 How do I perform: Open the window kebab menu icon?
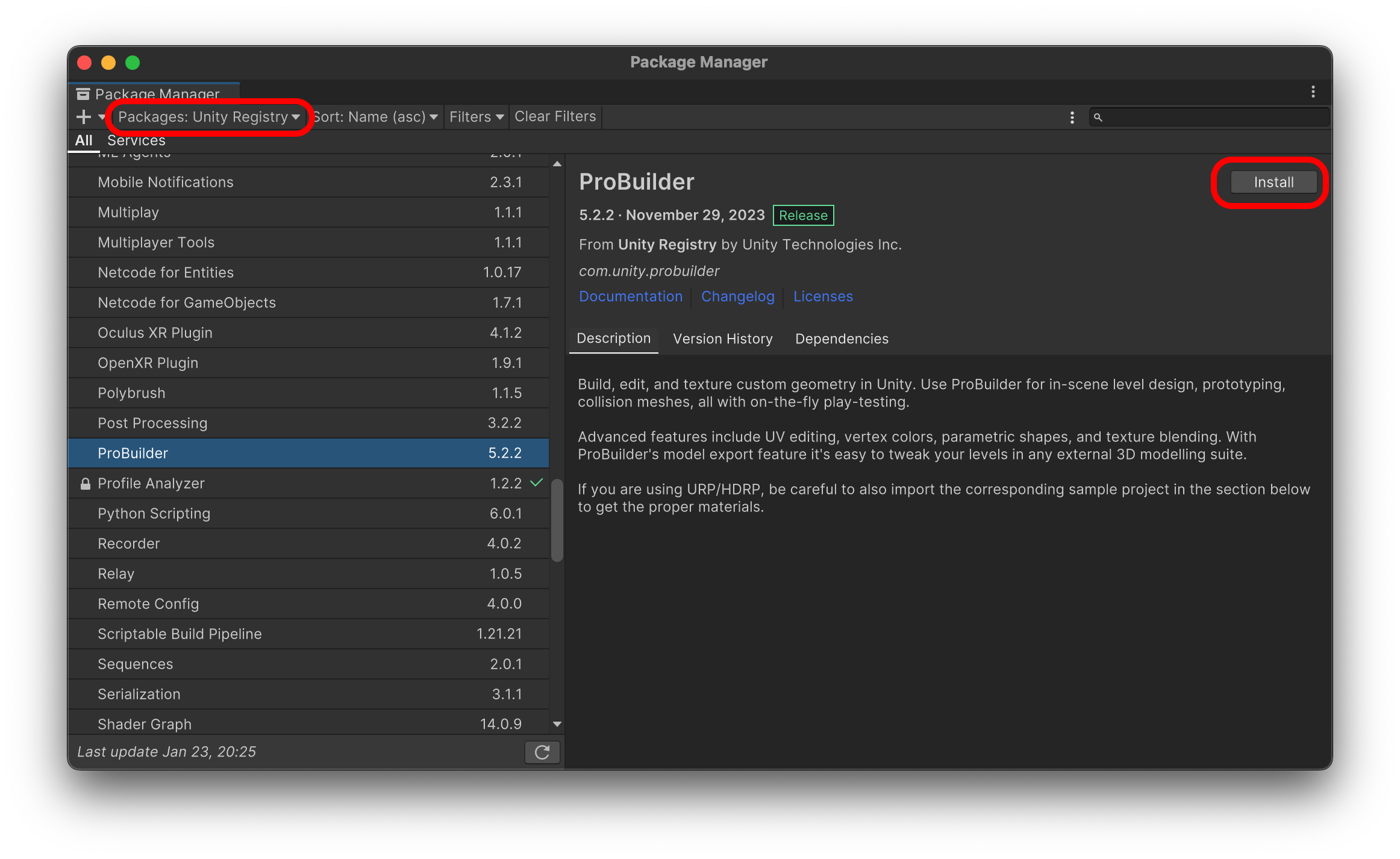pyautogui.click(x=1313, y=92)
